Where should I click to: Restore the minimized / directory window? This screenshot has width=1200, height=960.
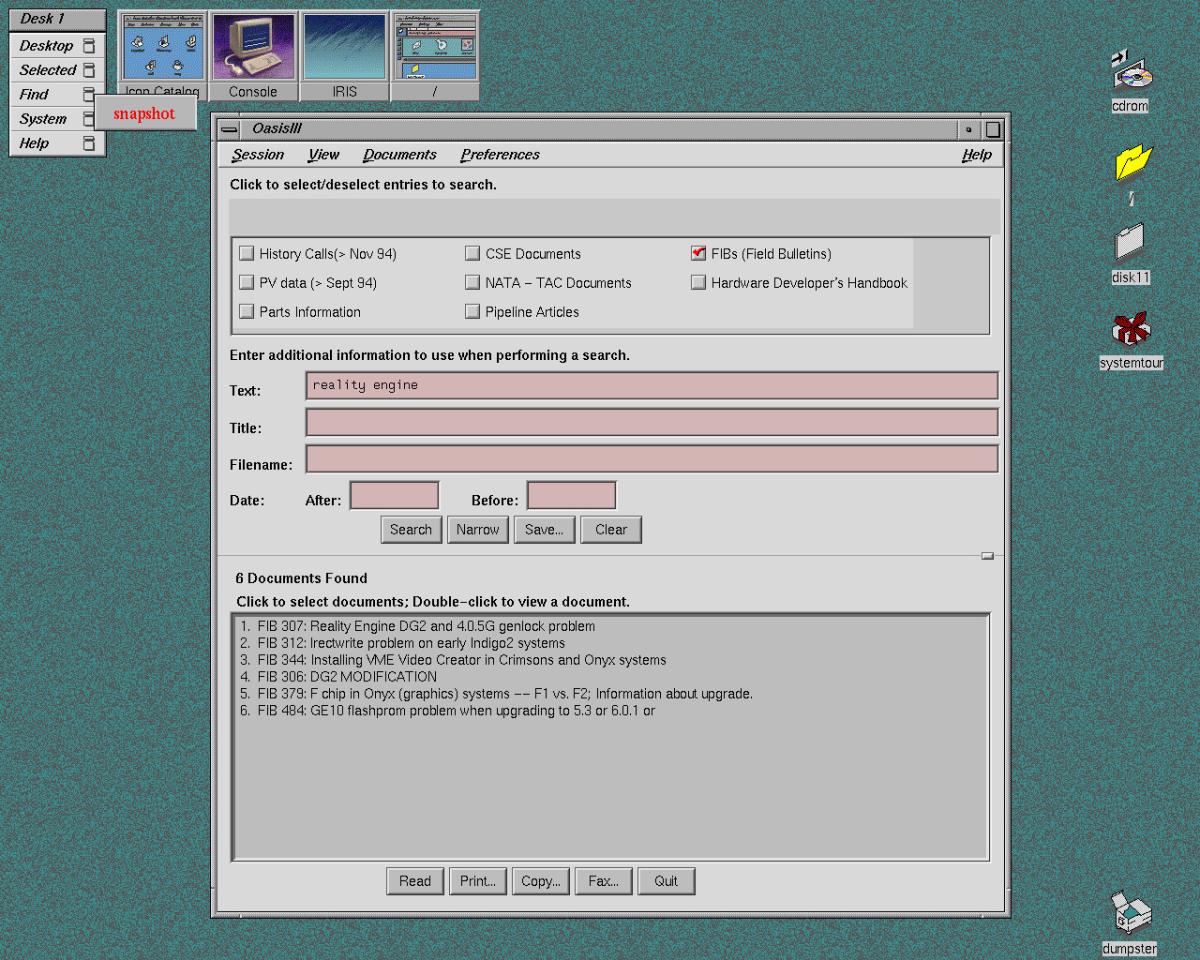coord(434,56)
